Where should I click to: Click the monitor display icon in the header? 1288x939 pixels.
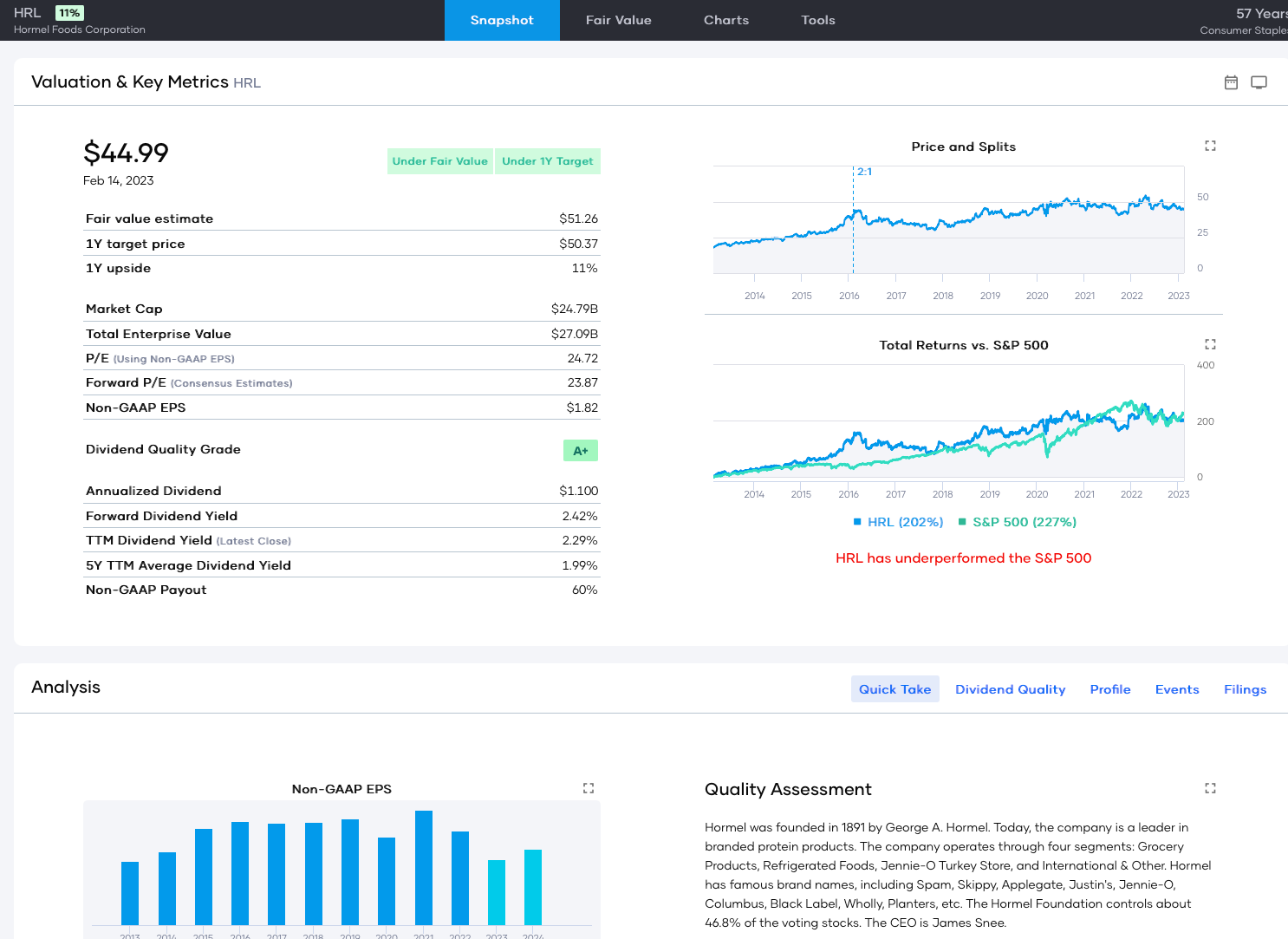tap(1259, 82)
